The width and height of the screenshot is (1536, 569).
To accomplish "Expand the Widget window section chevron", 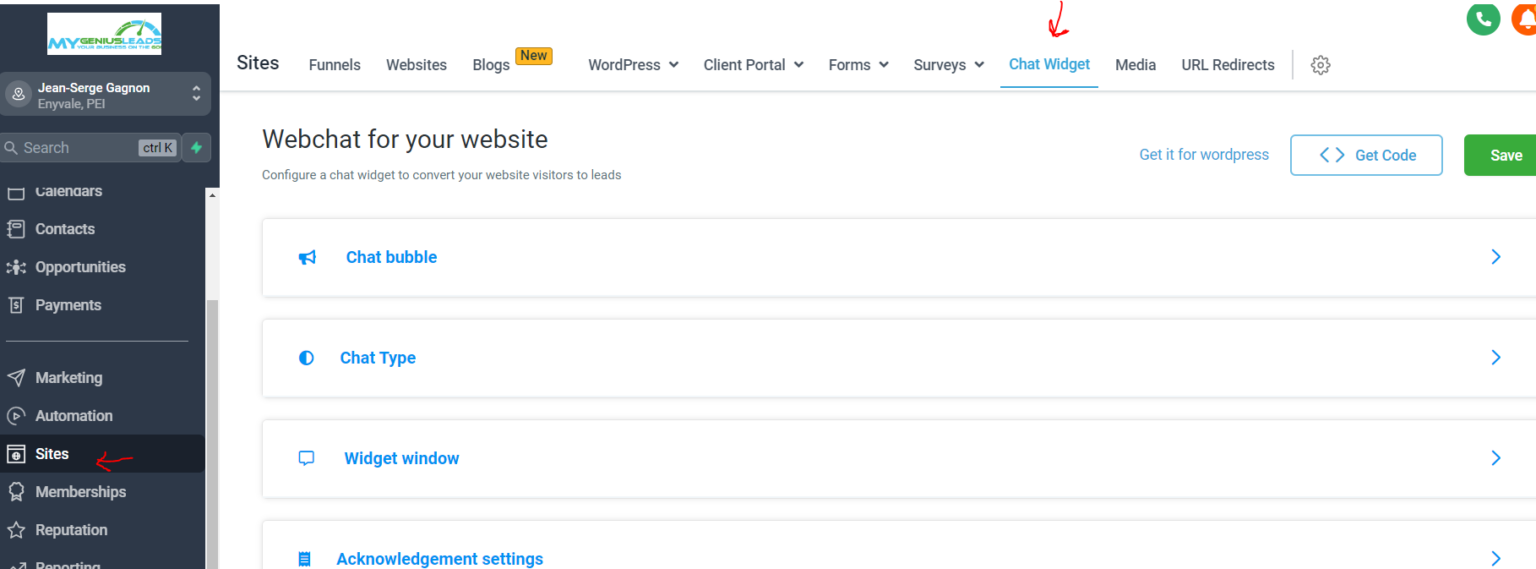I will click(x=1496, y=458).
